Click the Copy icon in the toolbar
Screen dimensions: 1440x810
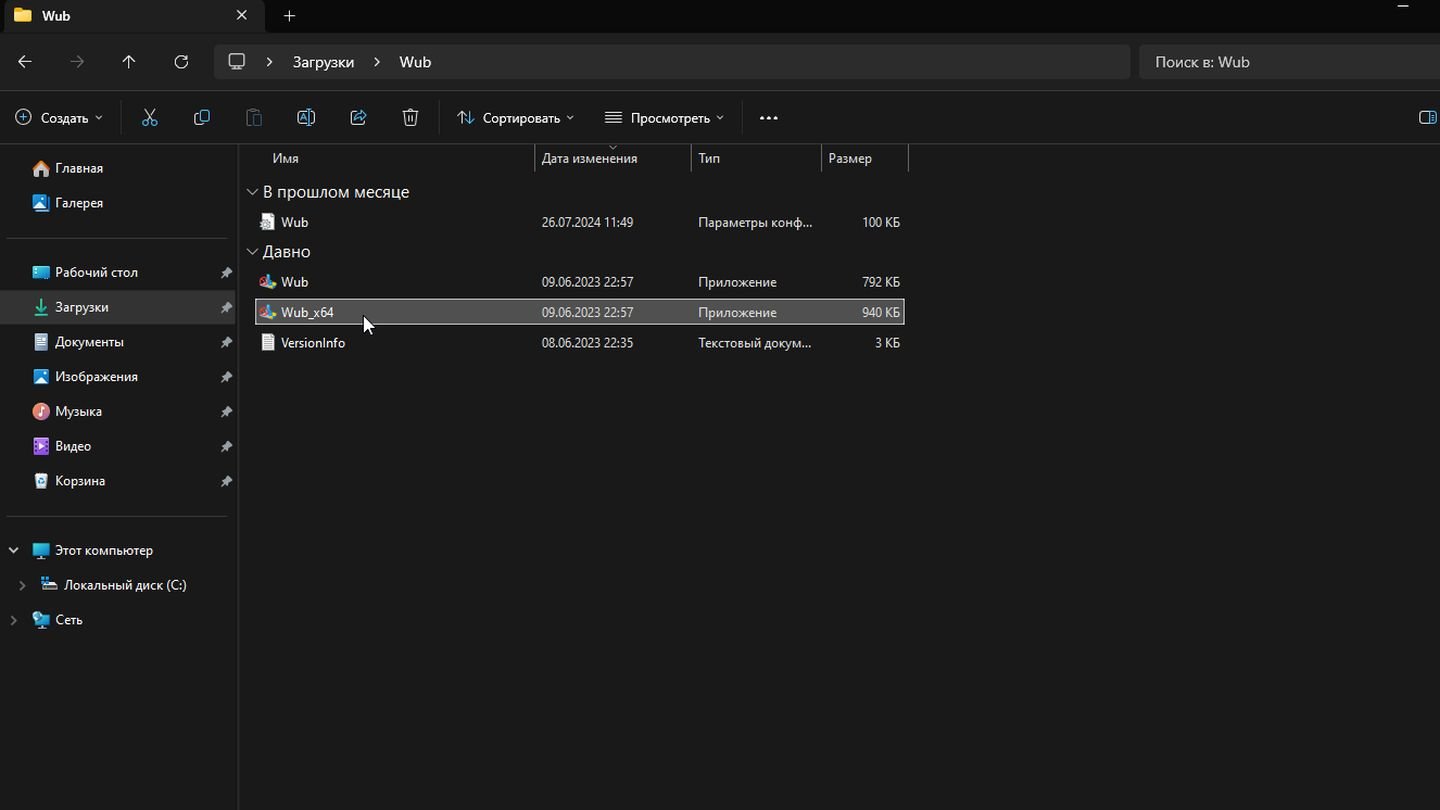tap(202, 118)
